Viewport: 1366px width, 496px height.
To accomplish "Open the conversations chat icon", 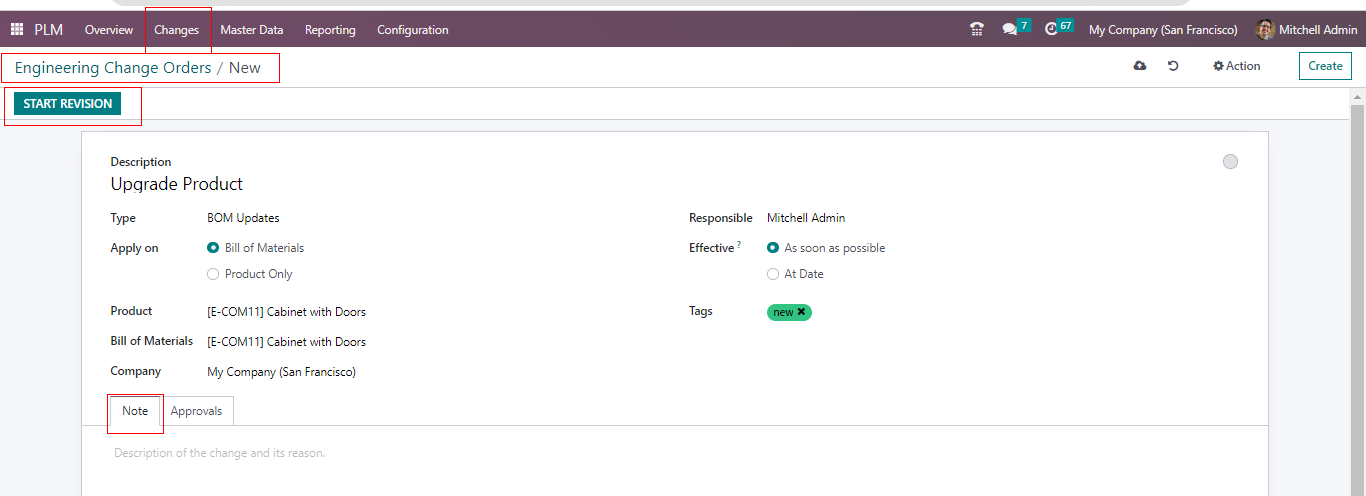I will 1009,30.
